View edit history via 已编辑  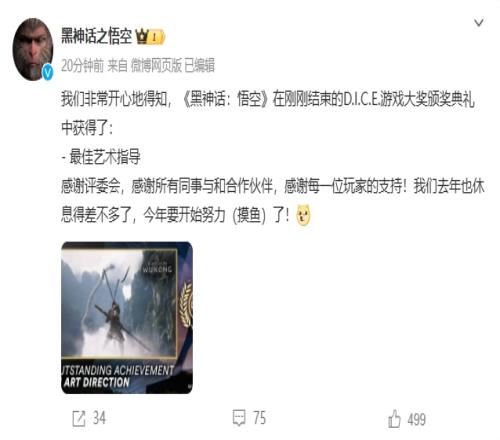tap(199, 65)
